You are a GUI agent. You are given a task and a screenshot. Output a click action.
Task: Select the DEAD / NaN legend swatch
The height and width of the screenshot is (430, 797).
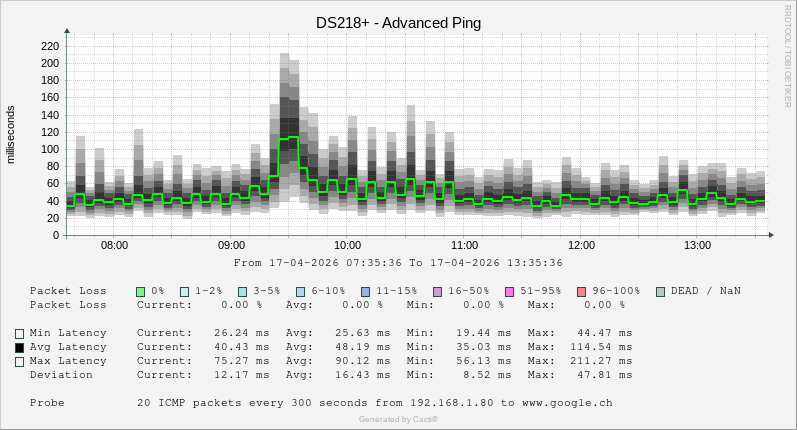pos(660,291)
